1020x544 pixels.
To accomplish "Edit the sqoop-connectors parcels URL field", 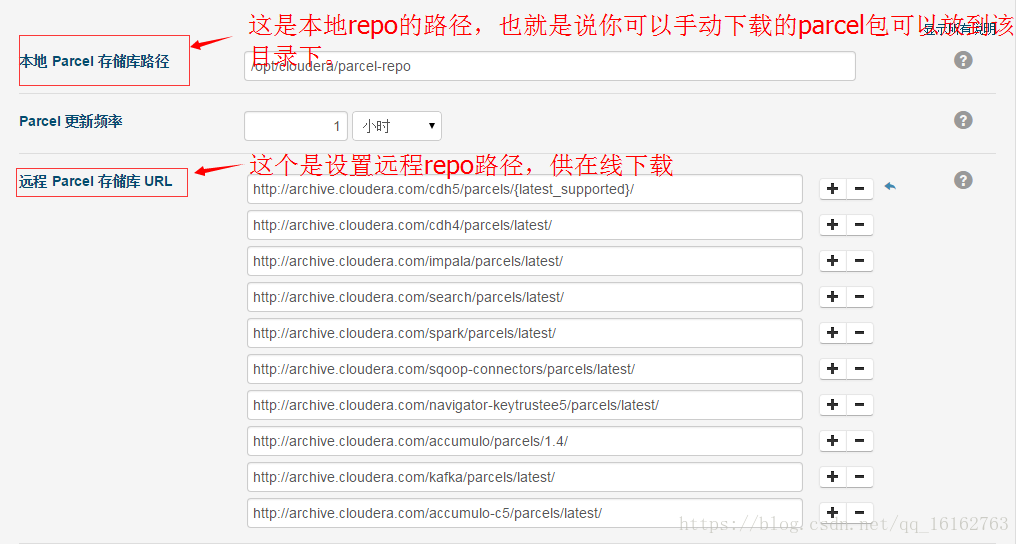I will click(x=525, y=369).
